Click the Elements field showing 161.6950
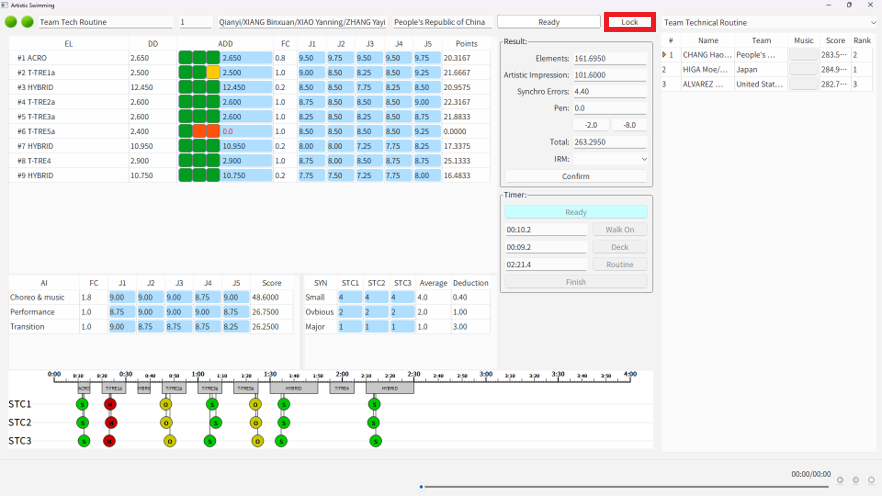The height and width of the screenshot is (496, 882). coord(610,58)
